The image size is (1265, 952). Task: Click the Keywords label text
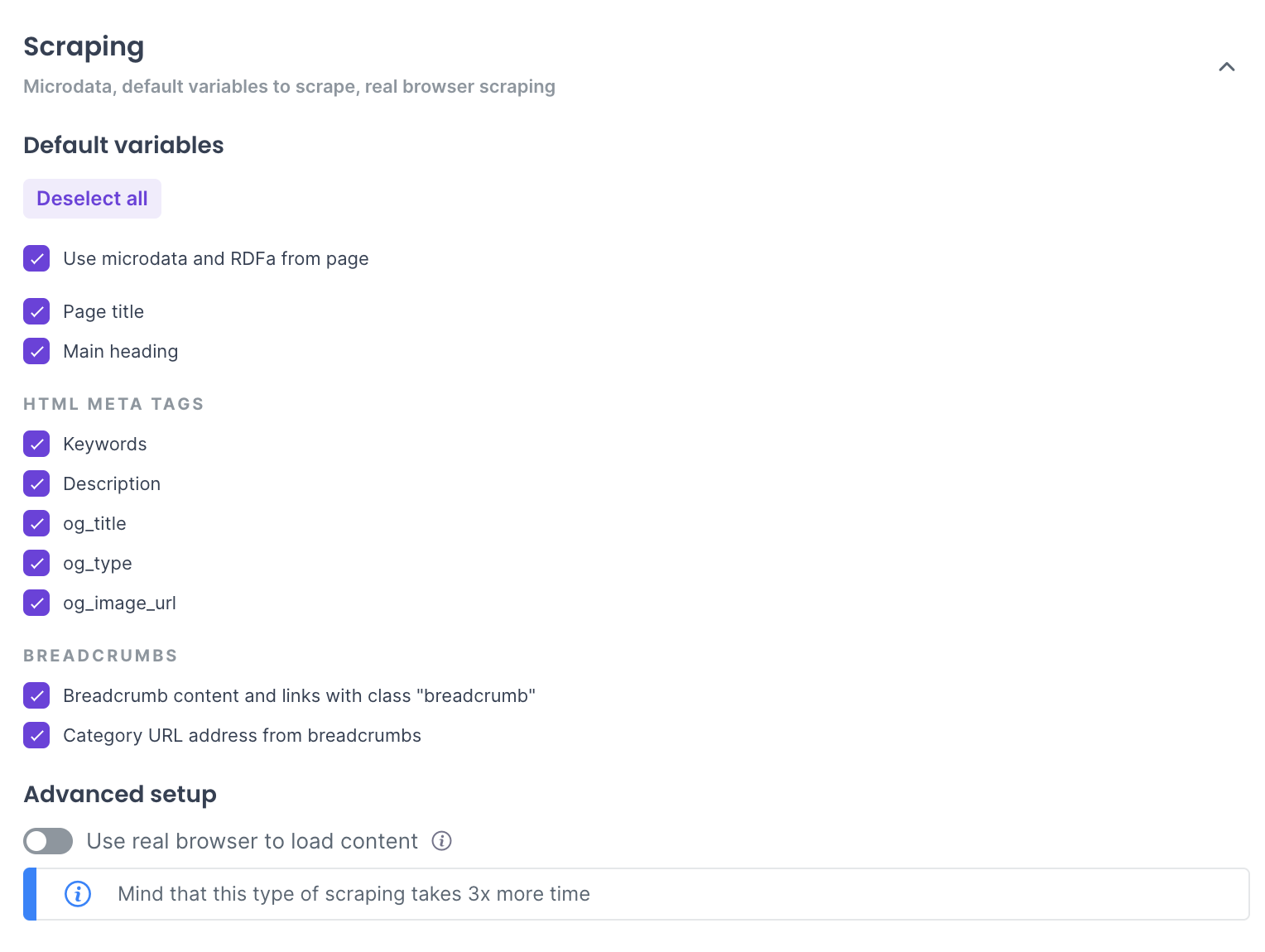[105, 444]
